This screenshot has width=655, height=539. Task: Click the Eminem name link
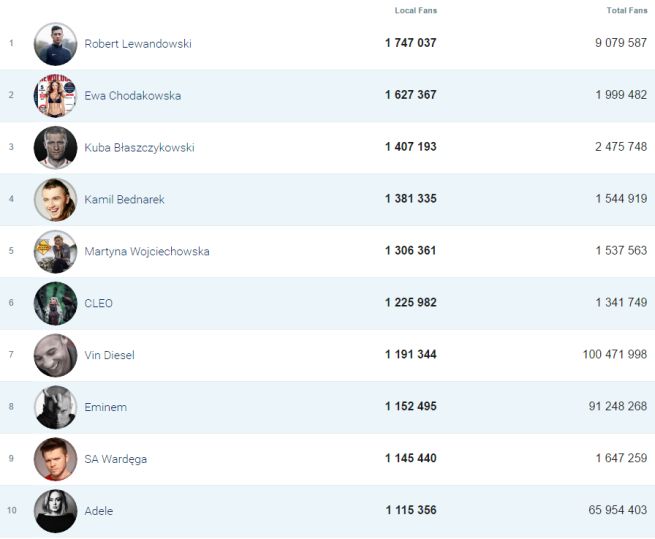pos(105,408)
